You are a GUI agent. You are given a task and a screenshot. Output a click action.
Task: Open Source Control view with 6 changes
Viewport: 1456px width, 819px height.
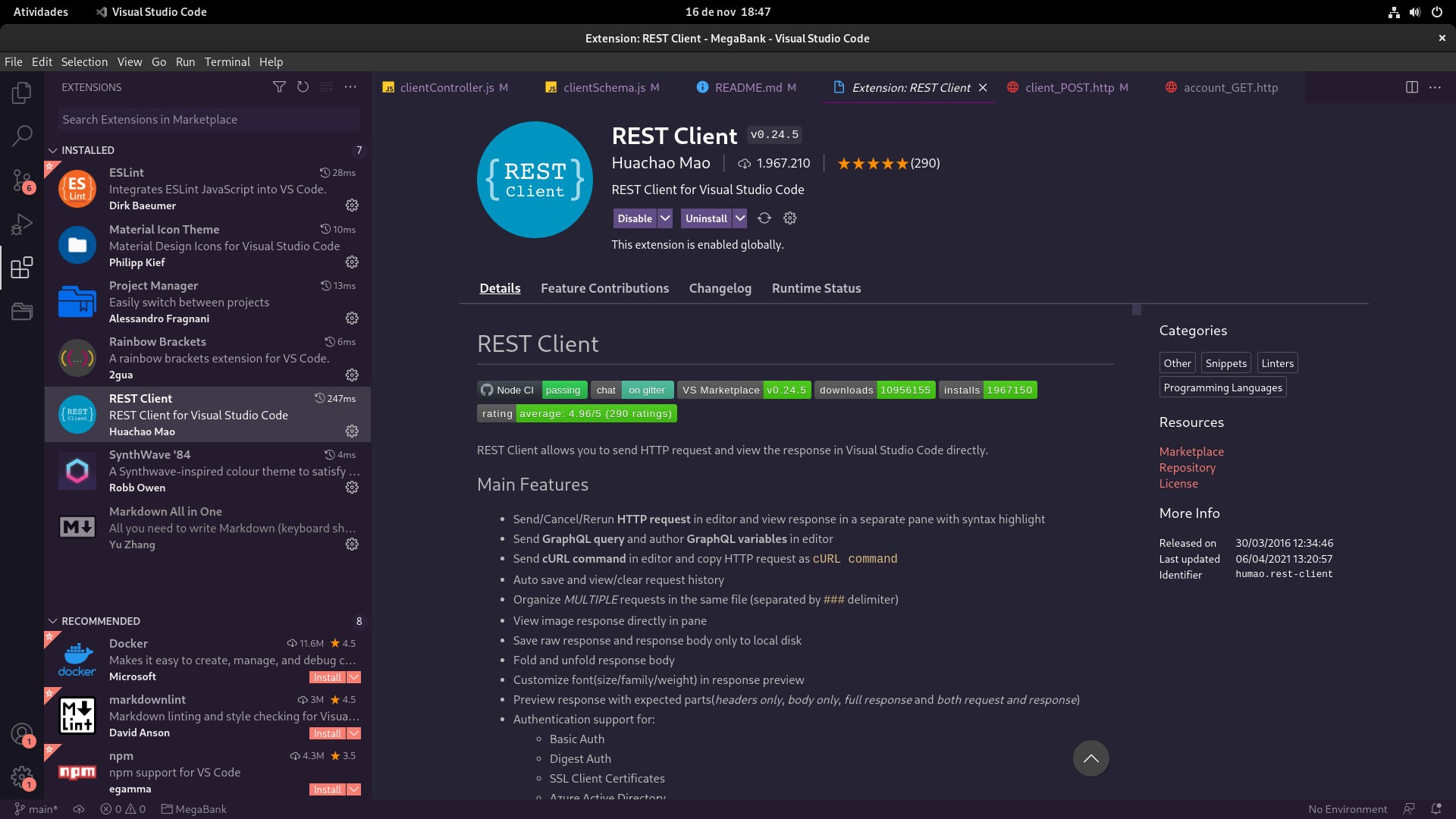[22, 180]
